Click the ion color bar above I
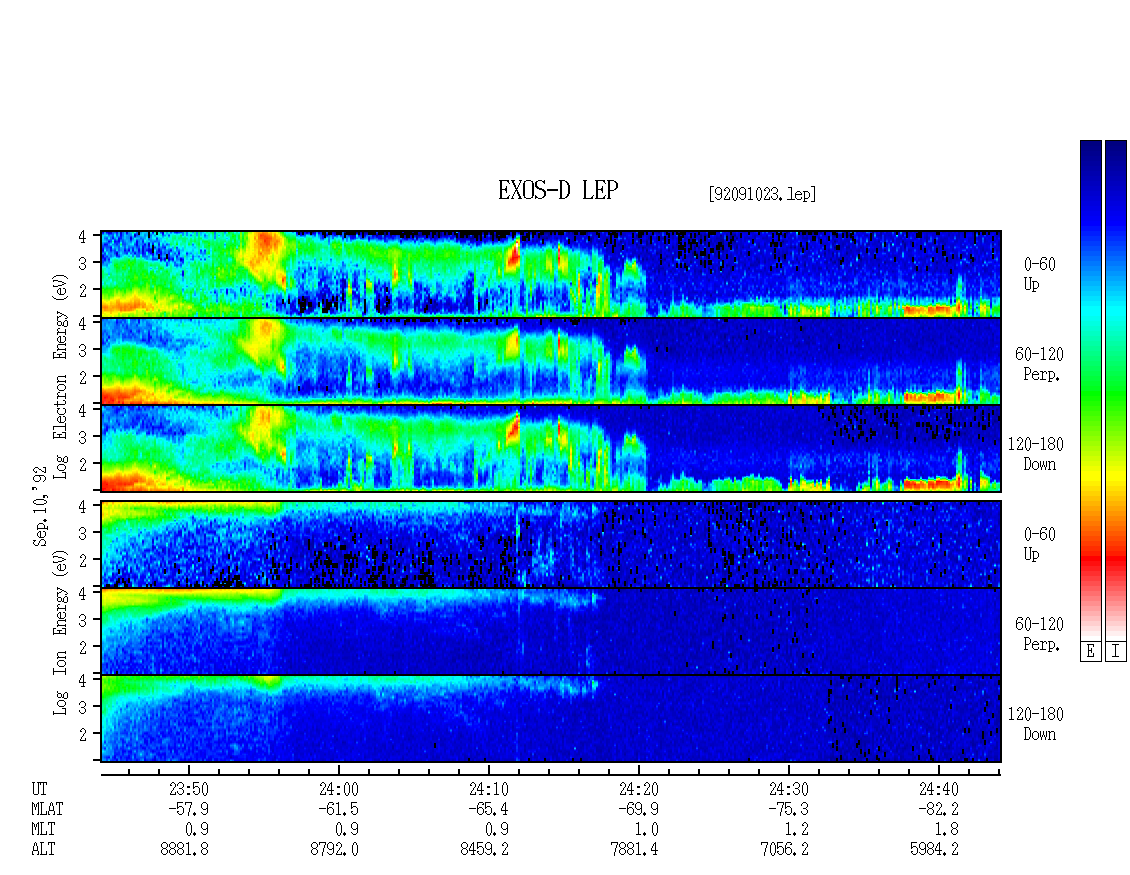 (1116, 390)
